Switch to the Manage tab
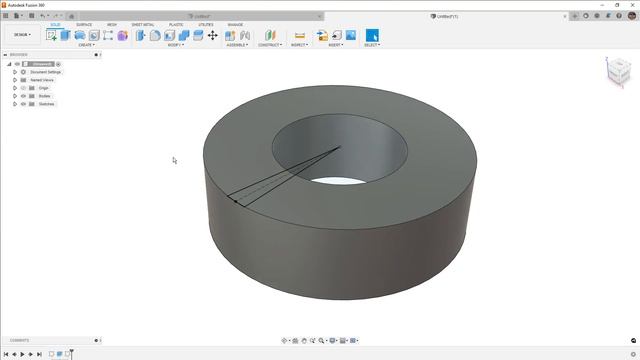 235,25
